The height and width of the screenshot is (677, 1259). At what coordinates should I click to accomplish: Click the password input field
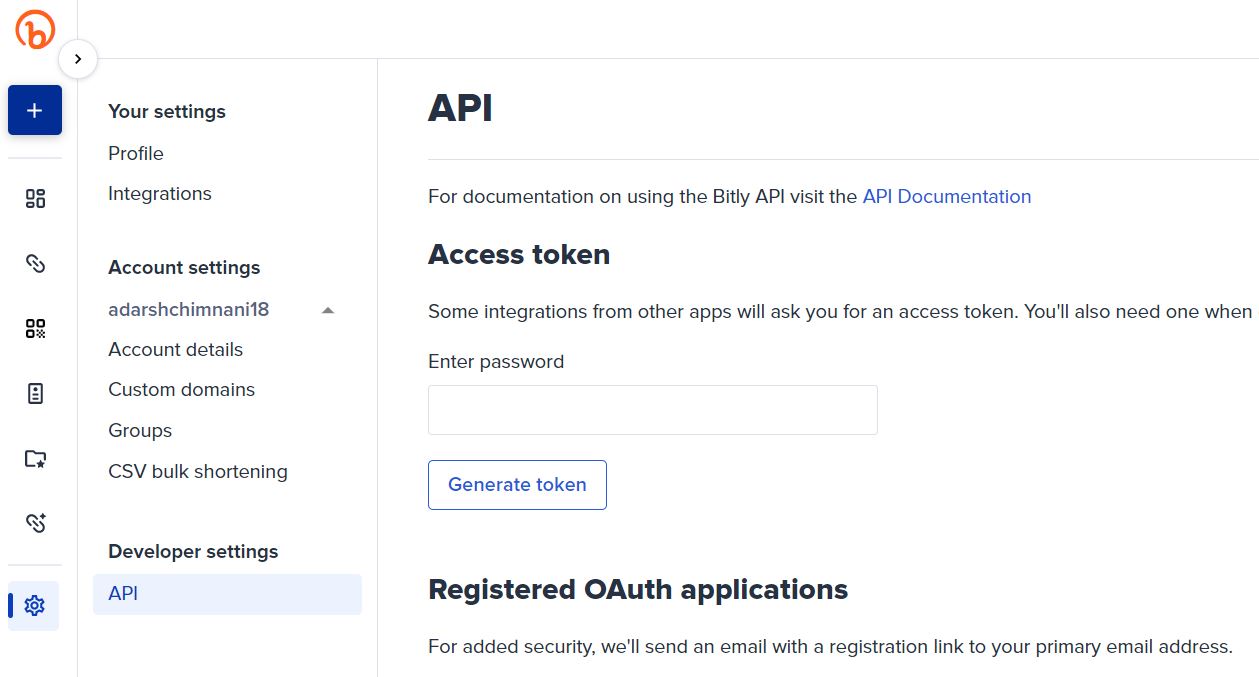pos(652,410)
